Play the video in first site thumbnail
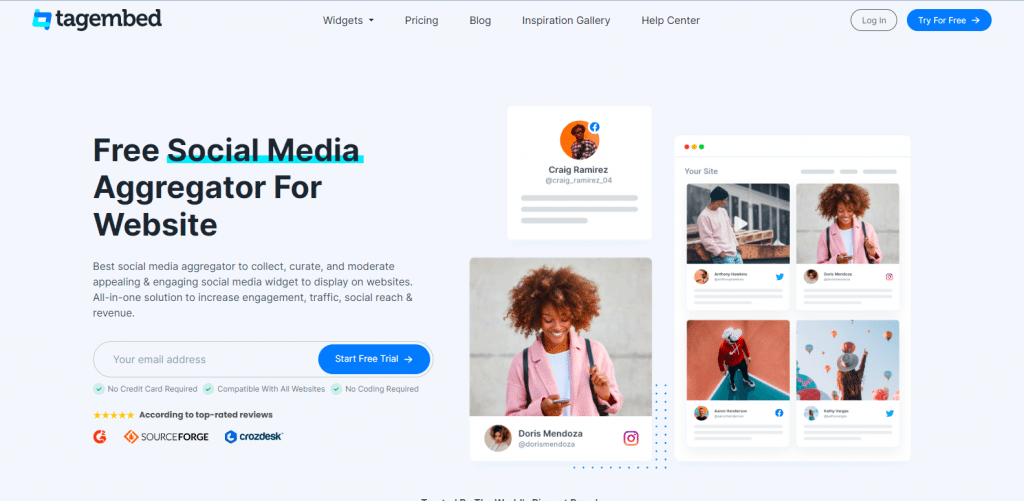The width and height of the screenshot is (1024, 501). click(x=739, y=224)
